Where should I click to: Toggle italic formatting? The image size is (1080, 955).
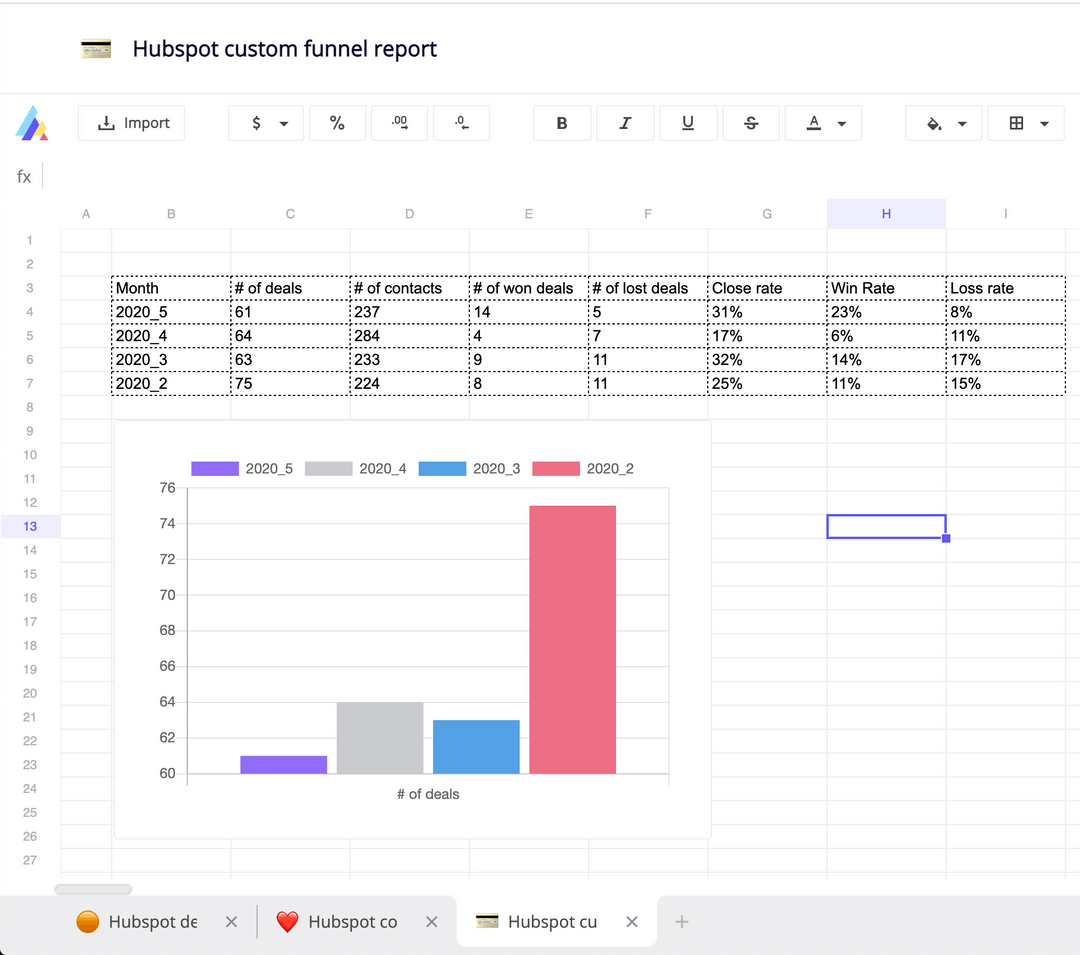point(625,122)
